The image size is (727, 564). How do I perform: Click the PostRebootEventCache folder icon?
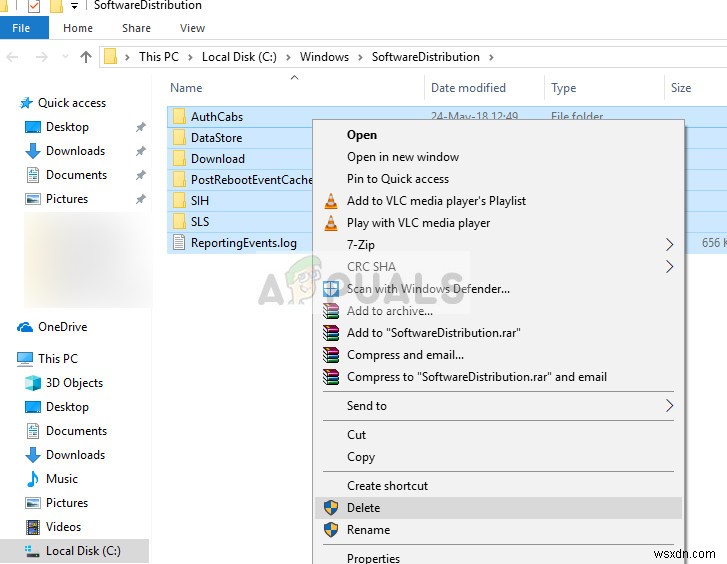coord(179,179)
